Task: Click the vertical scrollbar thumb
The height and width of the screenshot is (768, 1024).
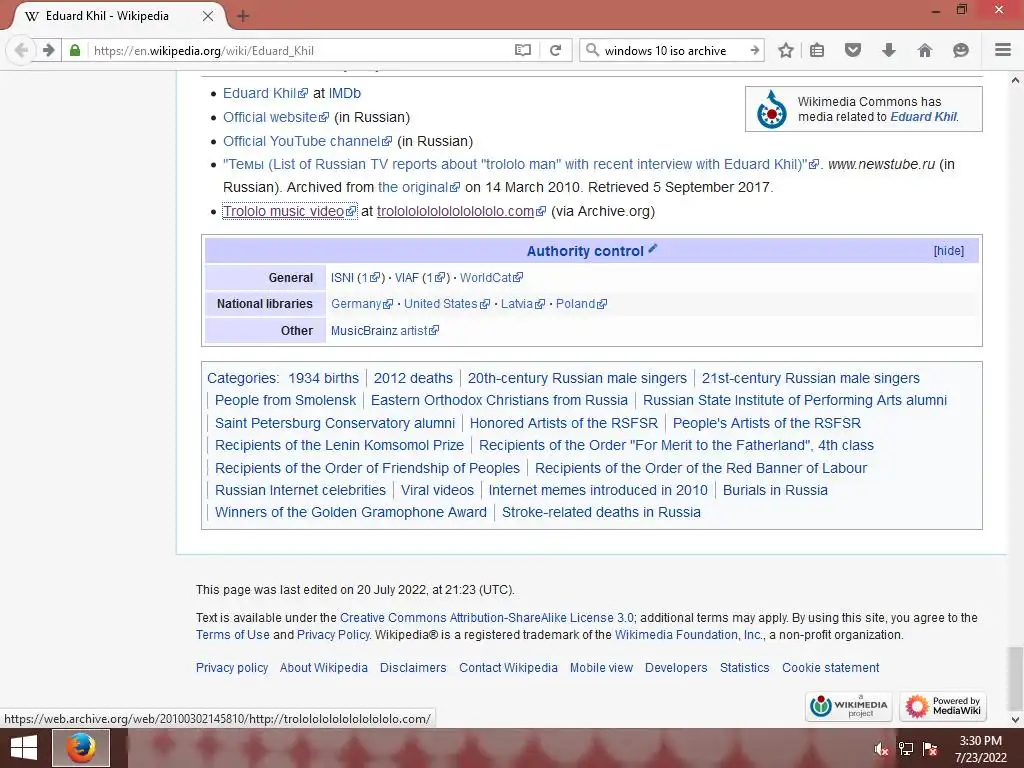Action: point(1015,677)
